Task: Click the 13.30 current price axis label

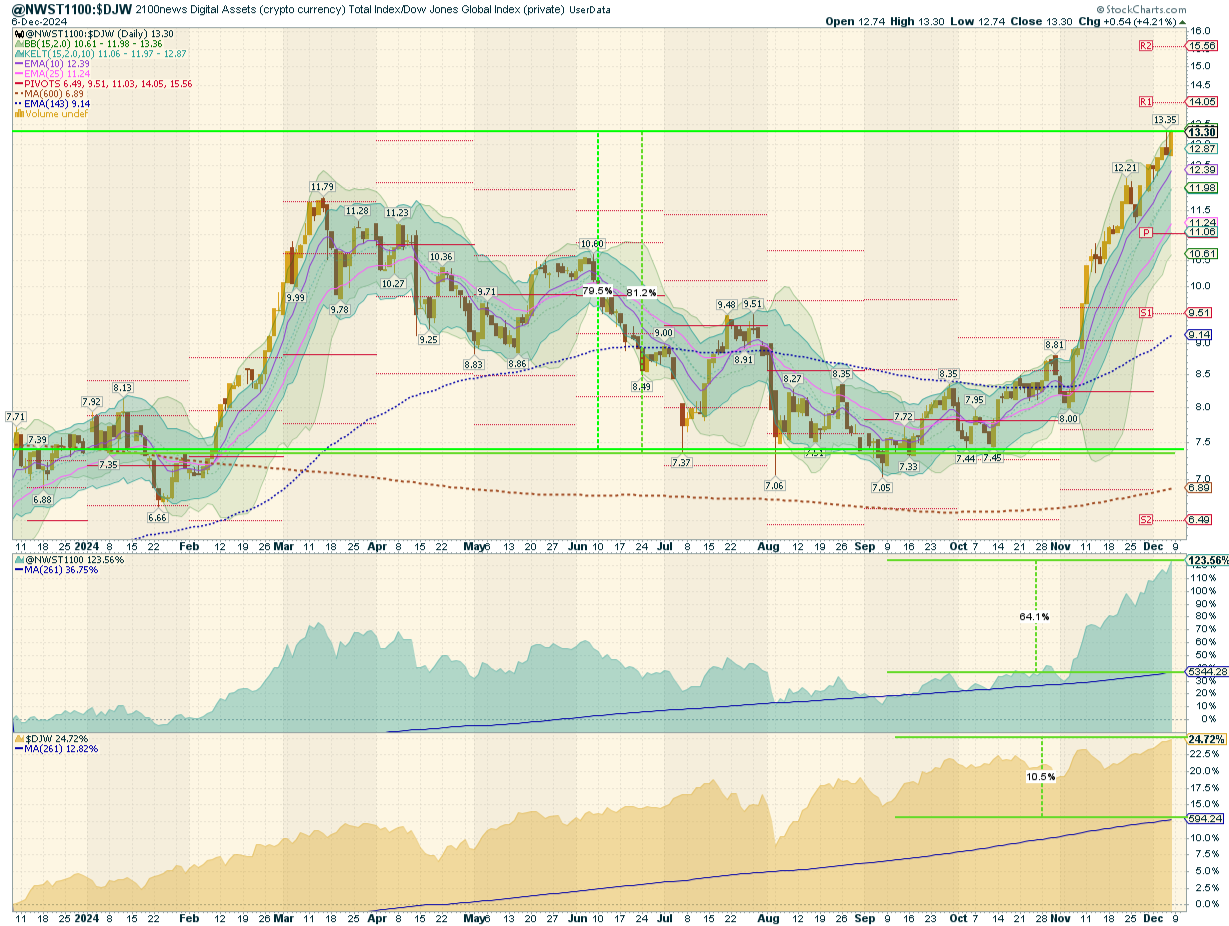Action: pos(1201,132)
